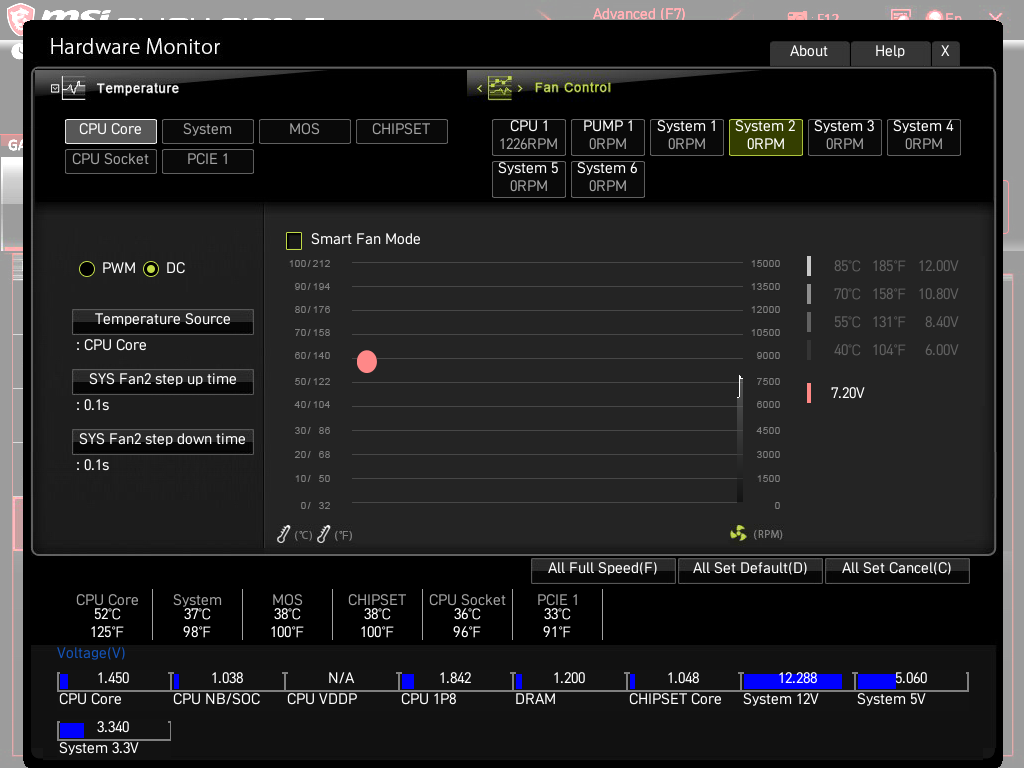
Task: Click the pink fan curve point
Action: pyautogui.click(x=367, y=361)
